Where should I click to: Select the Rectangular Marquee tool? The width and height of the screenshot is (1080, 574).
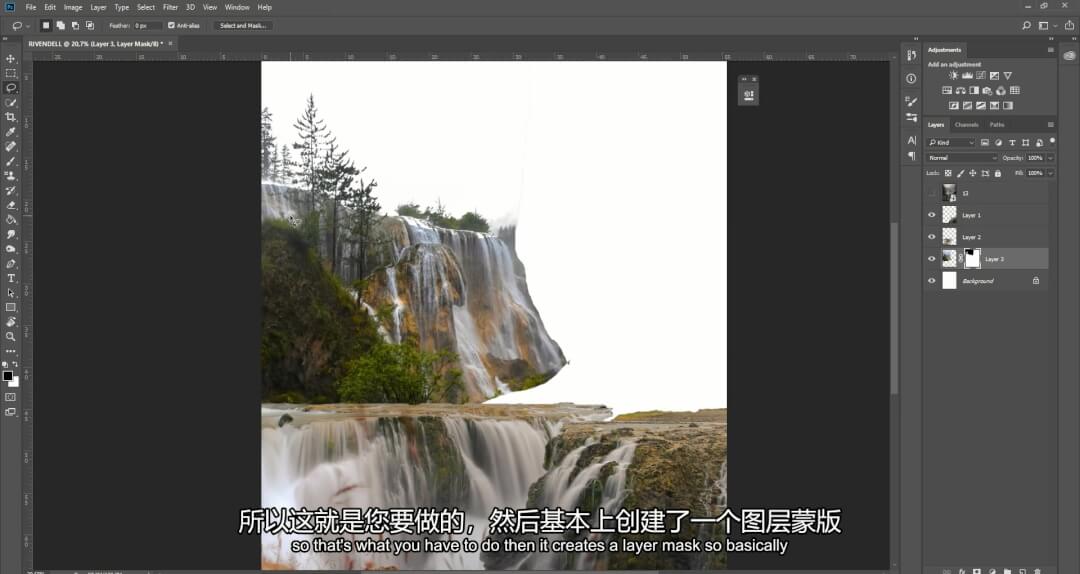10,73
